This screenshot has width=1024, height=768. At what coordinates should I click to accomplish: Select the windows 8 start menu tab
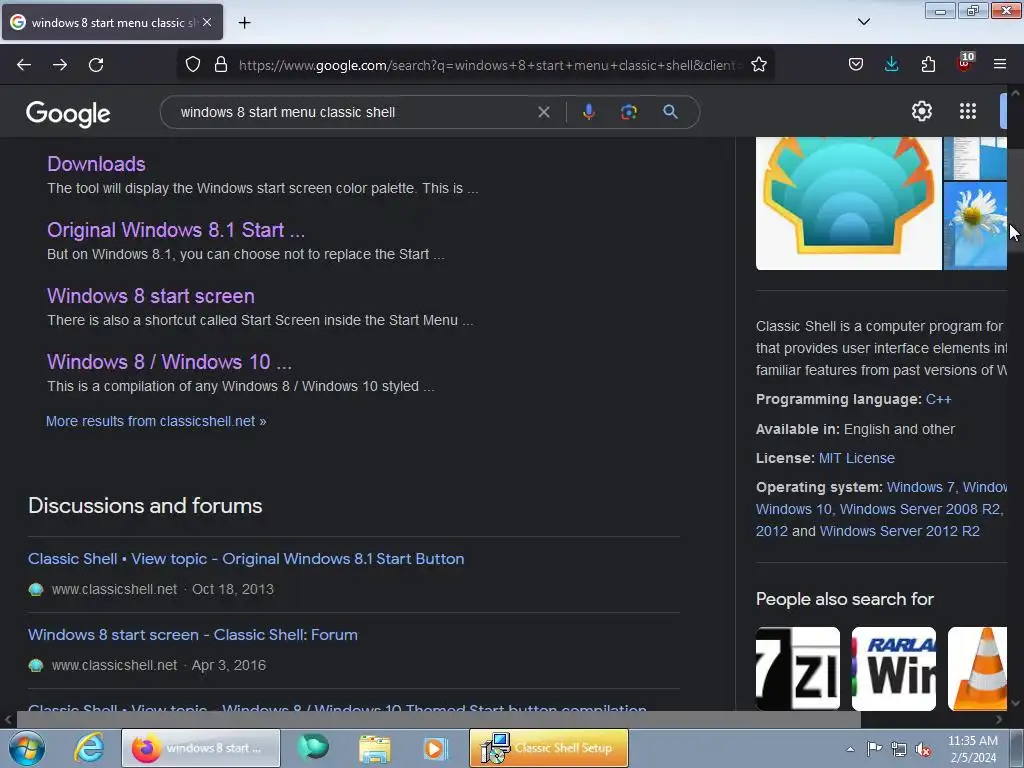pos(112,22)
